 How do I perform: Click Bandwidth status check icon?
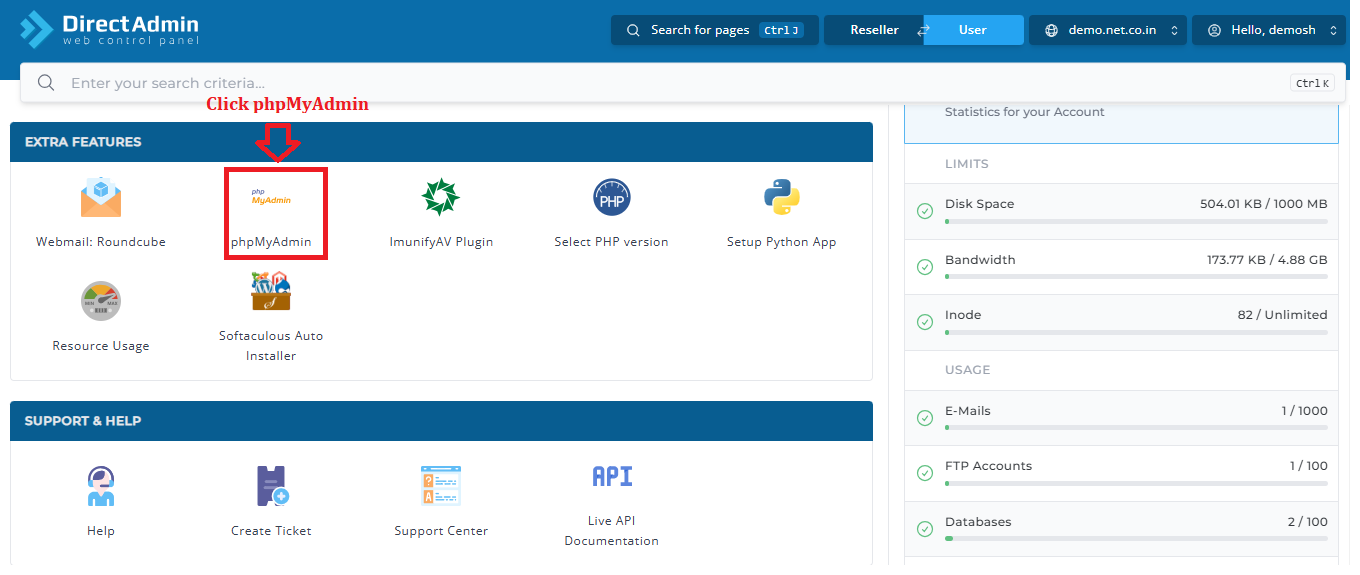925,267
